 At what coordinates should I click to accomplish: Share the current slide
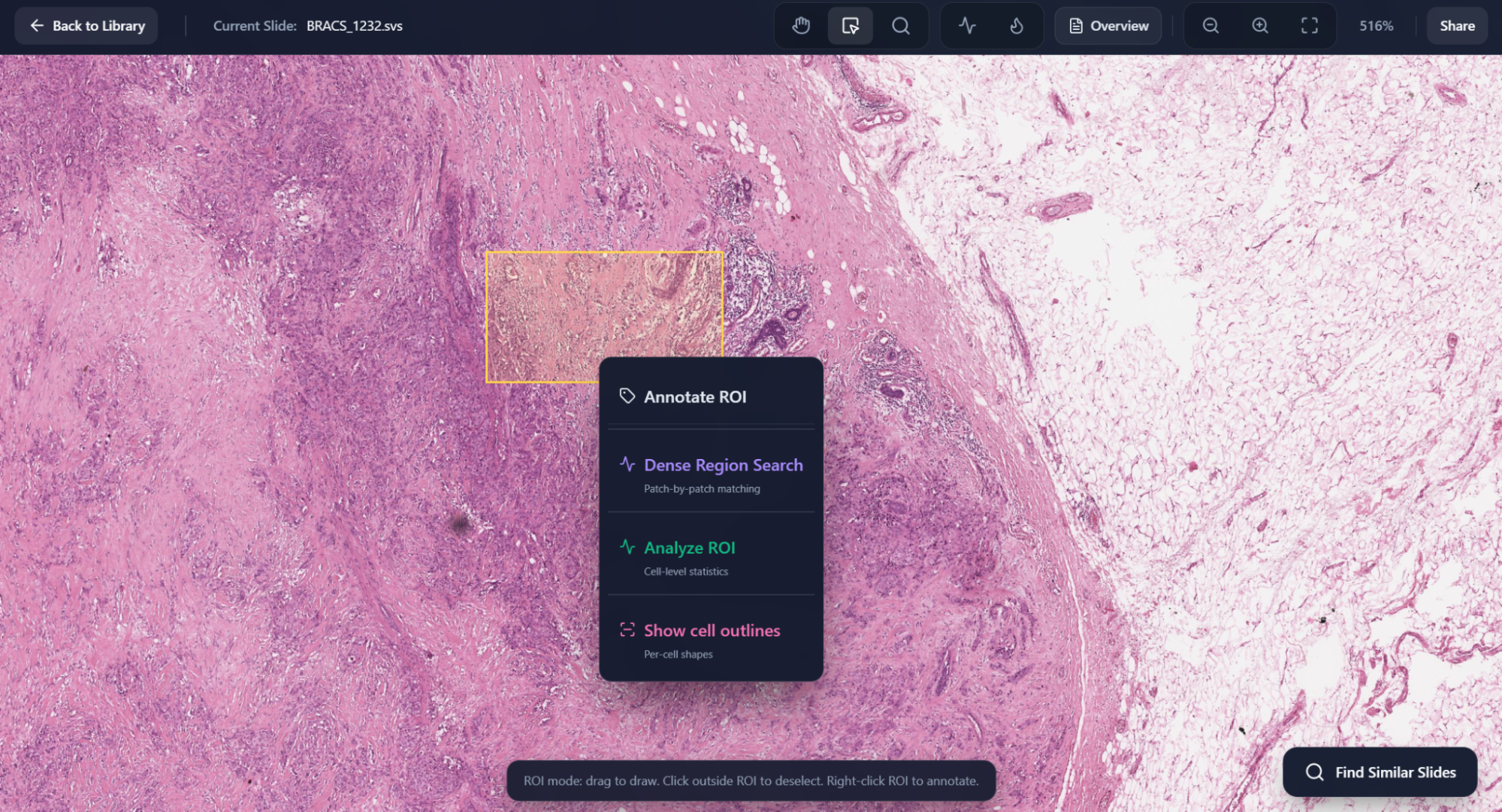pos(1457,26)
